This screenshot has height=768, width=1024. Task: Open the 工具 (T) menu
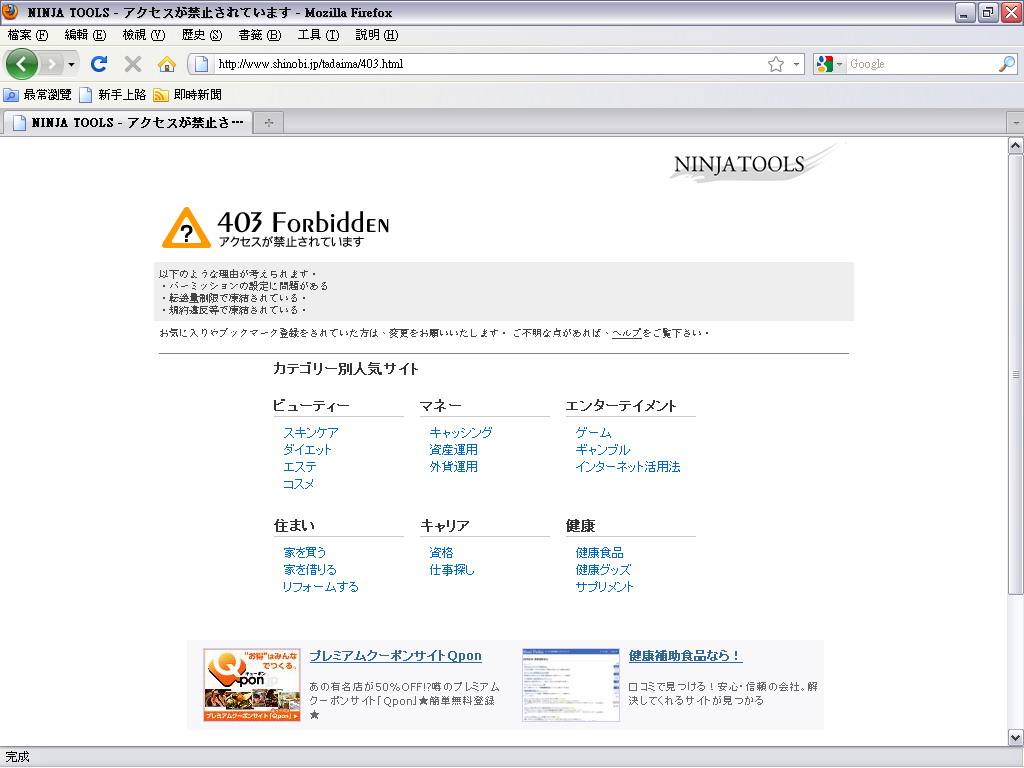tap(319, 35)
